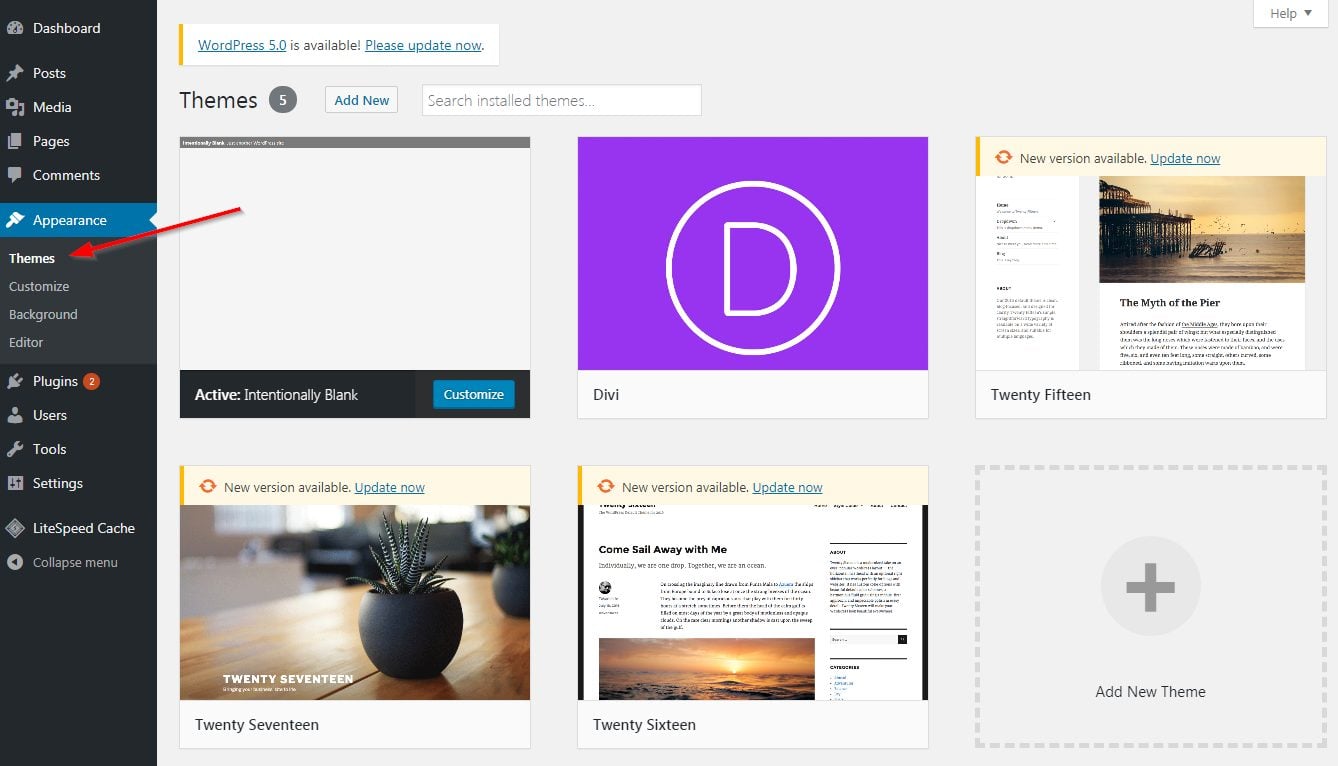
Task: Click the Twenty Seventeen theme name label
Action: coord(257,724)
